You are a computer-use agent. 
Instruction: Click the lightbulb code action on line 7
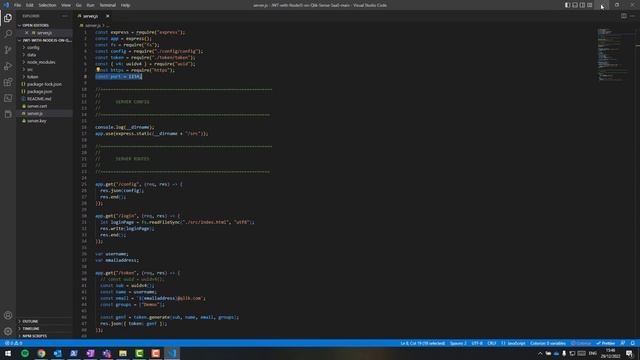(98, 70)
